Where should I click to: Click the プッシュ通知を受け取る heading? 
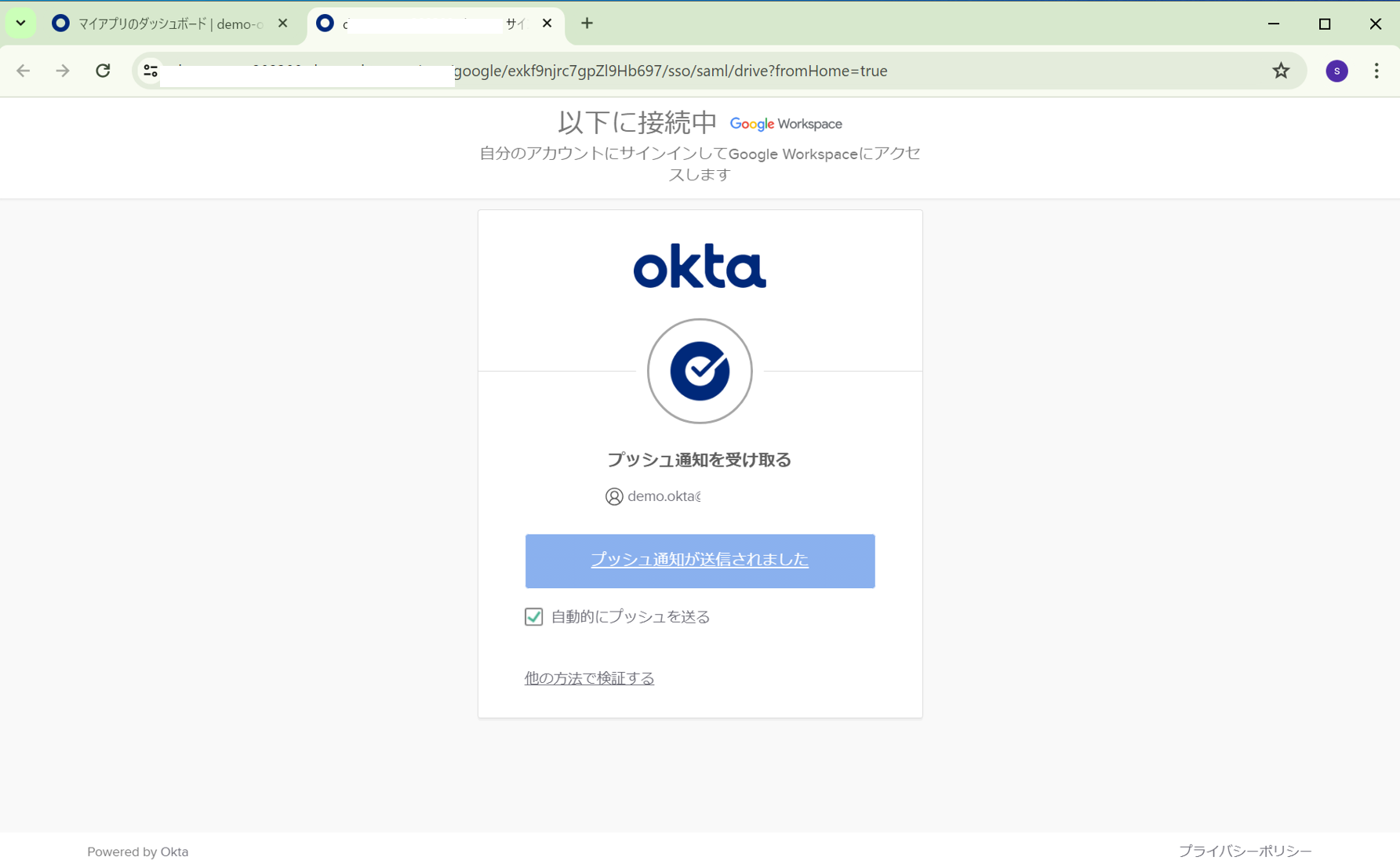pos(700,459)
